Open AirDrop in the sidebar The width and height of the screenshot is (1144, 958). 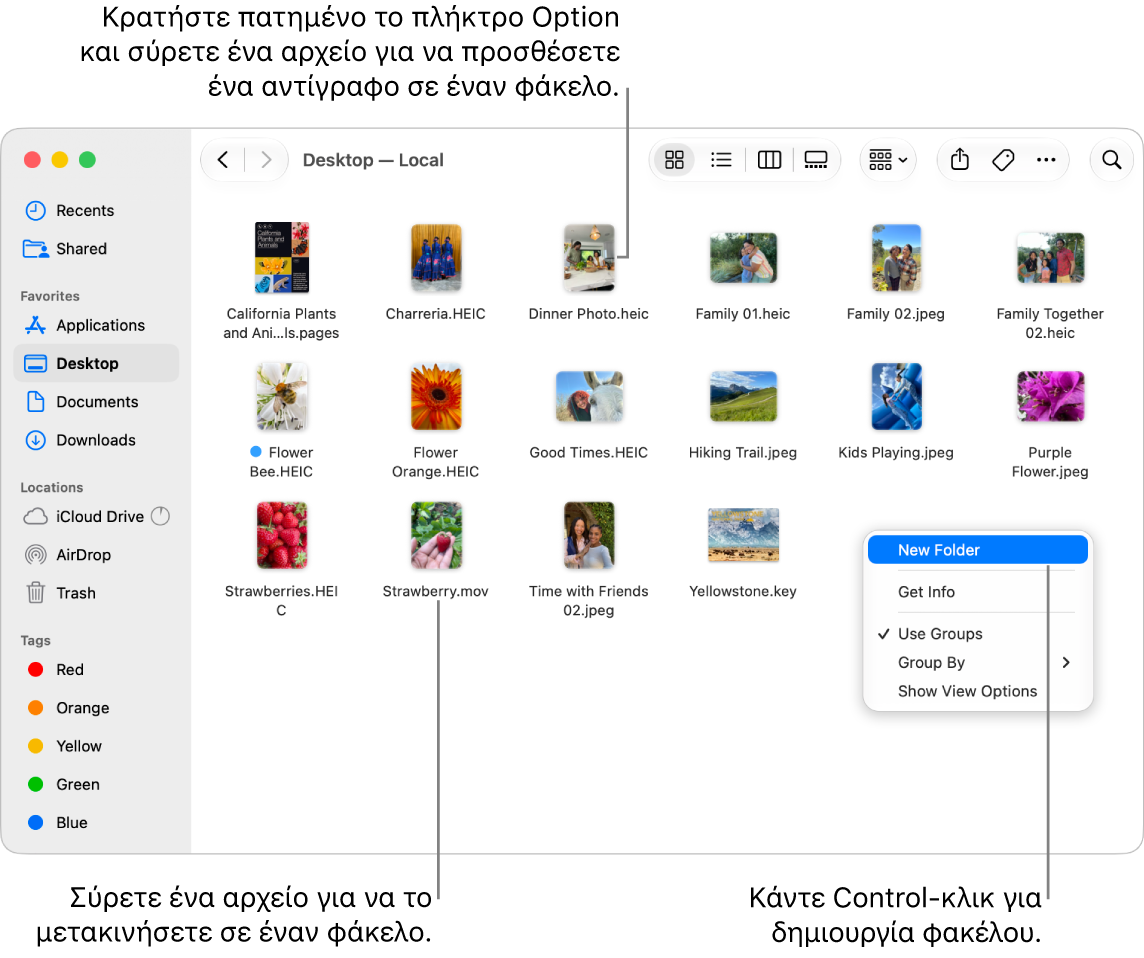[96, 555]
